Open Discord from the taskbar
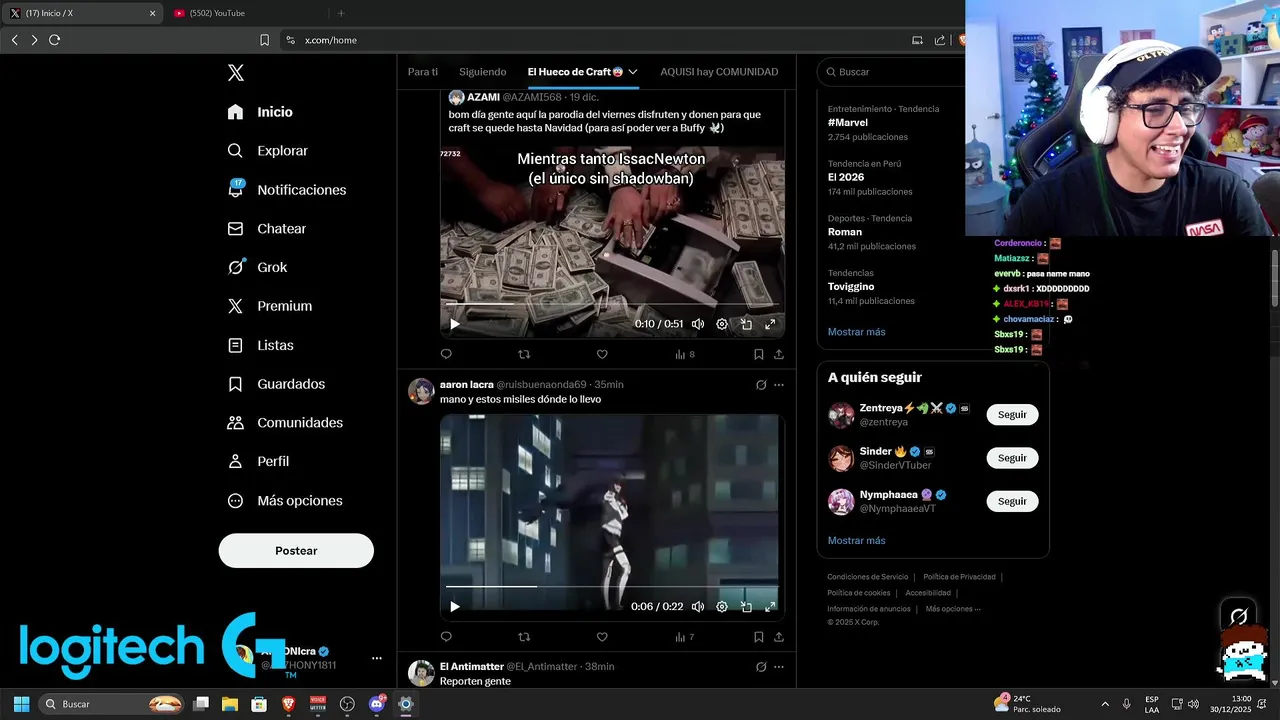 (x=377, y=704)
